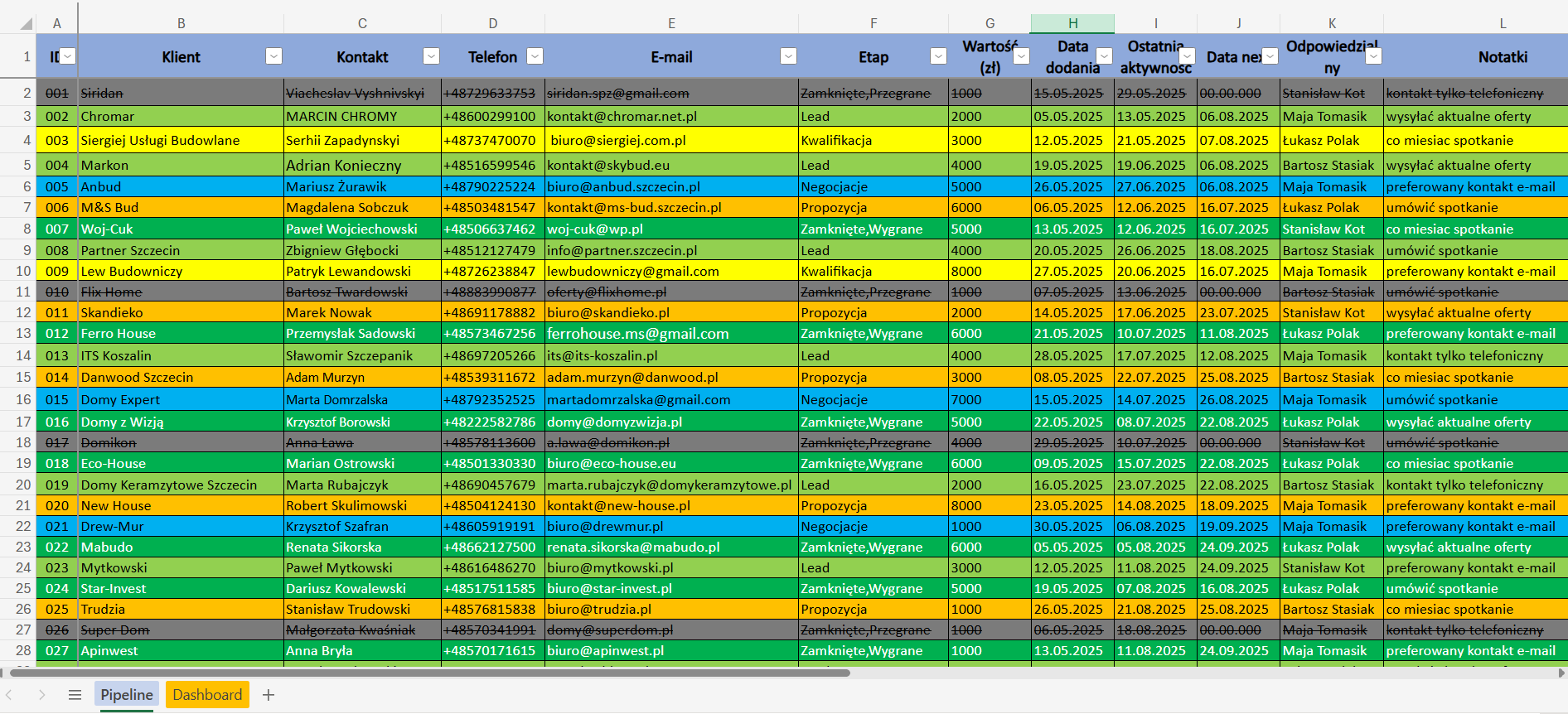
Task: Click the ferrohouse.ms@gmail.com email link
Action: pyautogui.click(x=638, y=334)
